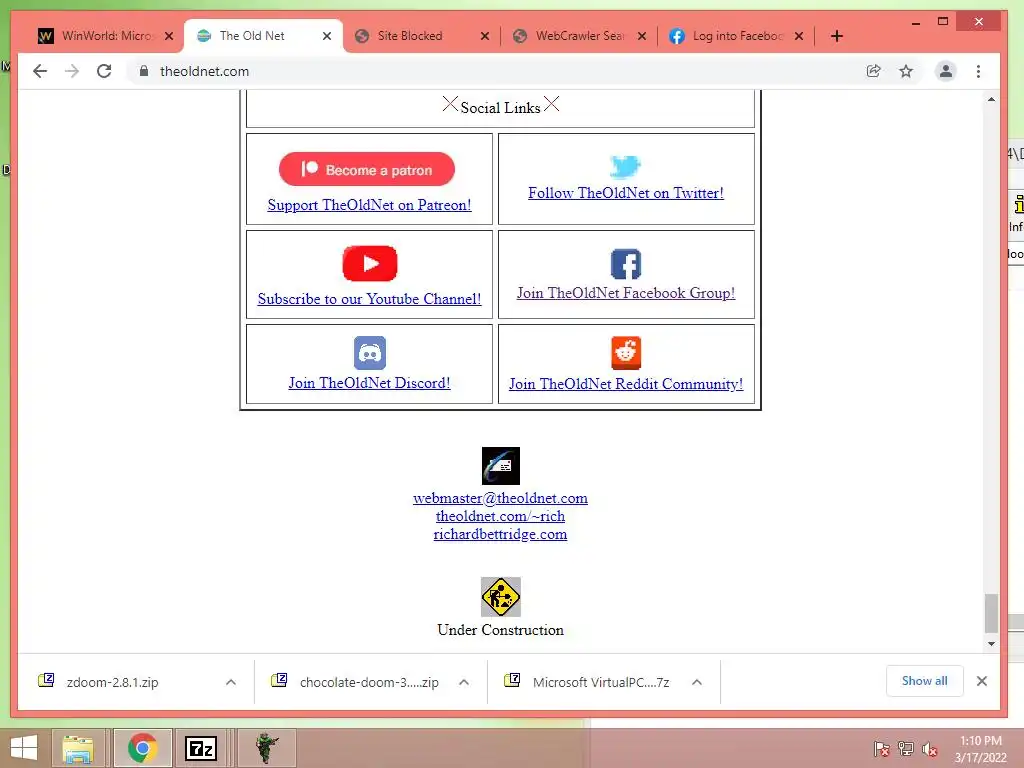The width and height of the screenshot is (1024, 768).
Task: Bookmark this page with the star icon
Action: click(x=906, y=71)
